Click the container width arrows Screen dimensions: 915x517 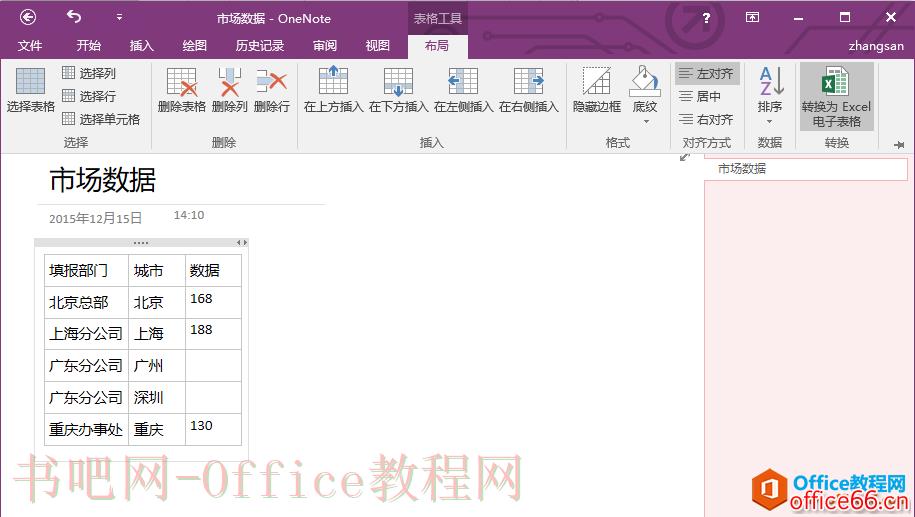click(242, 242)
